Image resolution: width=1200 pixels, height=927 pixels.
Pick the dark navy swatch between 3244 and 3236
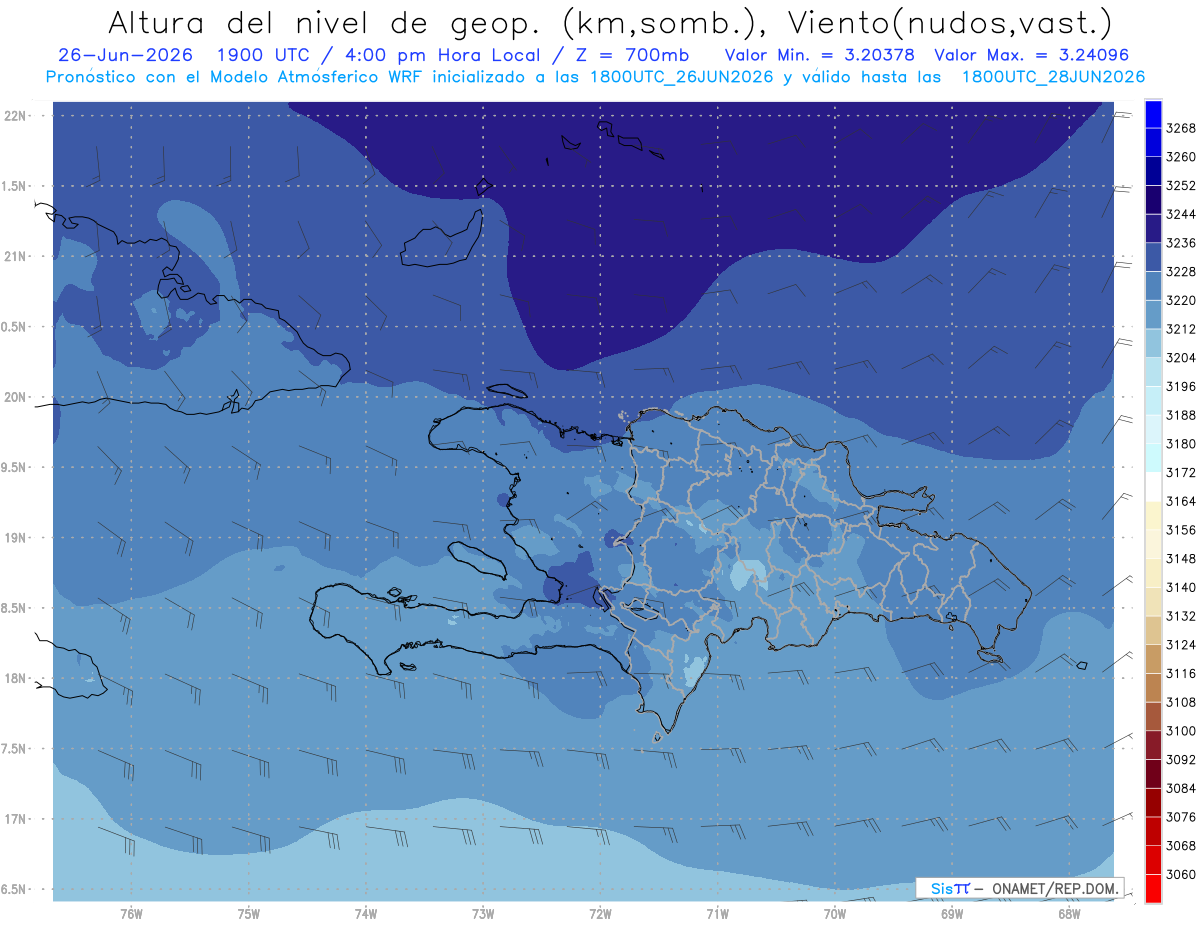coord(1153,229)
